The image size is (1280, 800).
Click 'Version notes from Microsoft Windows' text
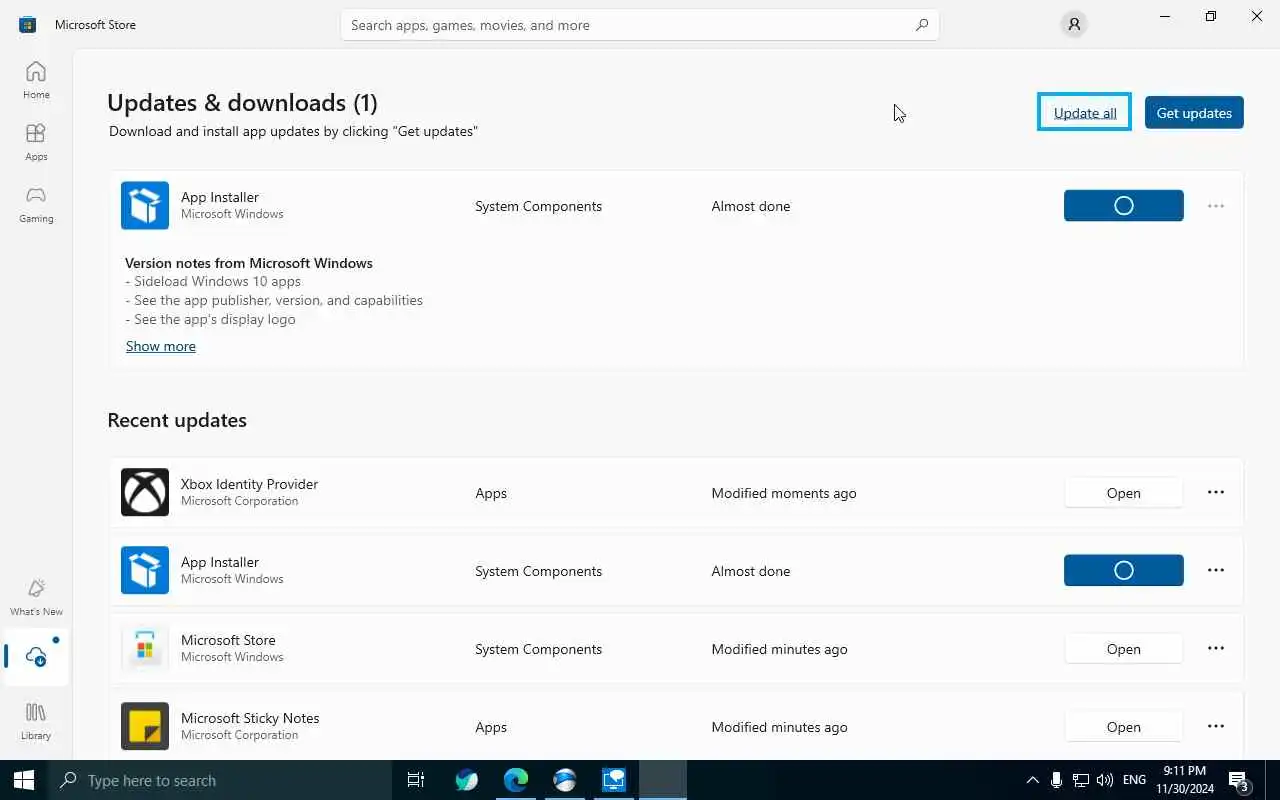point(249,263)
